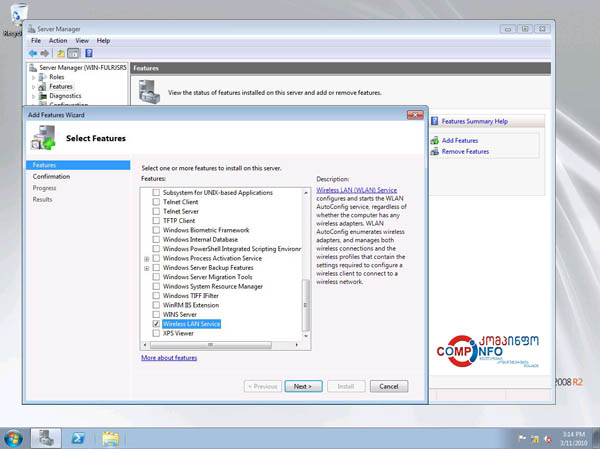Open the More about features link

[x=169, y=358]
